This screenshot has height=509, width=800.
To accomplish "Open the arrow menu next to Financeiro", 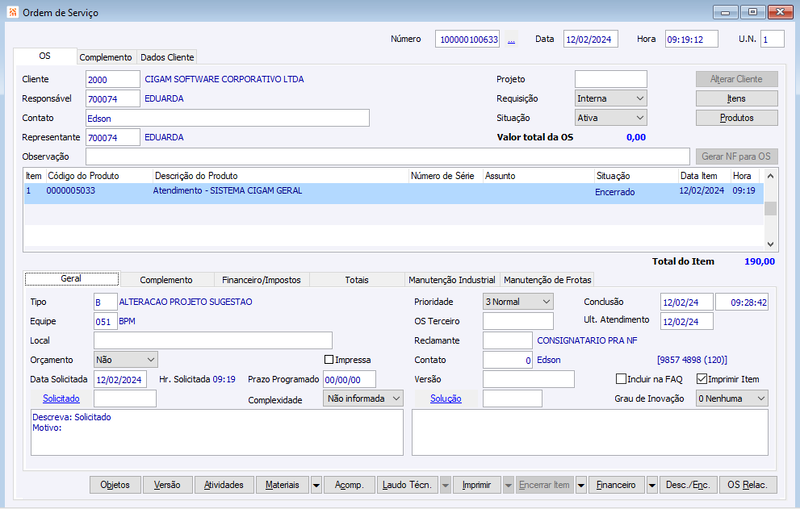I will (x=652, y=485).
